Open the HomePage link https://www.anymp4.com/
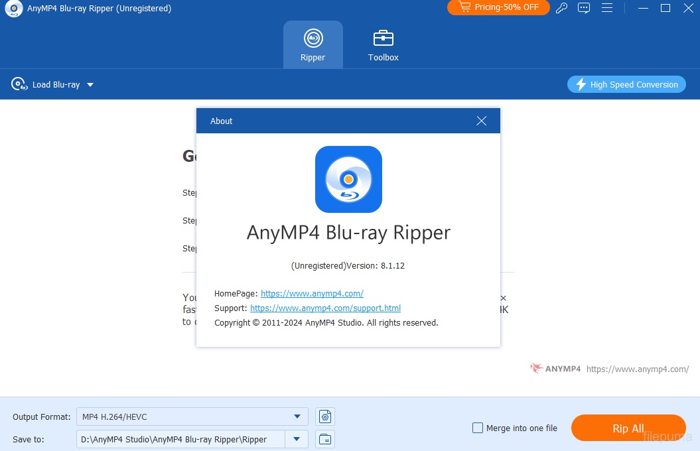 click(312, 293)
